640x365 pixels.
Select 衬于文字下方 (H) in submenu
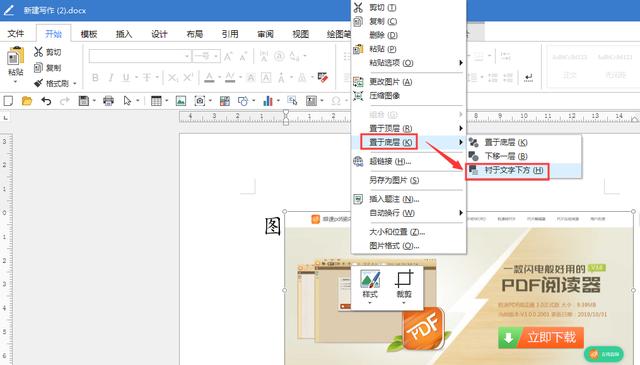tap(524, 170)
